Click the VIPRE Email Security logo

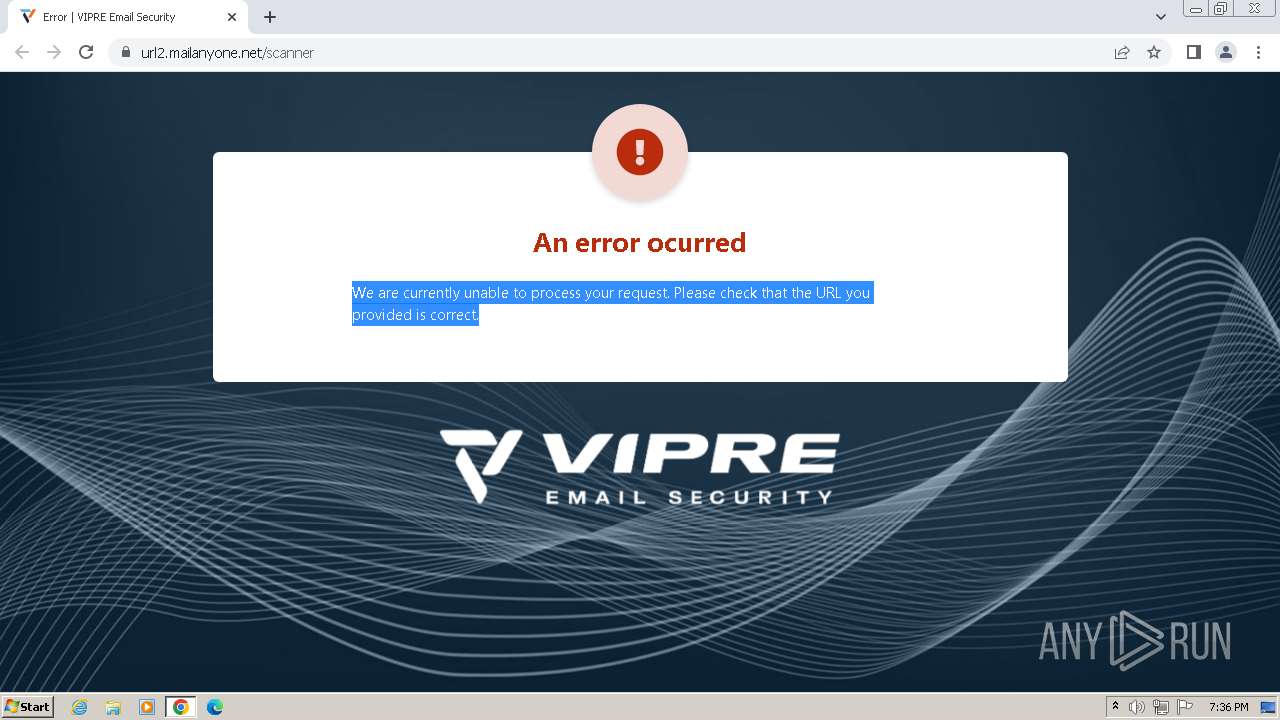pos(640,467)
